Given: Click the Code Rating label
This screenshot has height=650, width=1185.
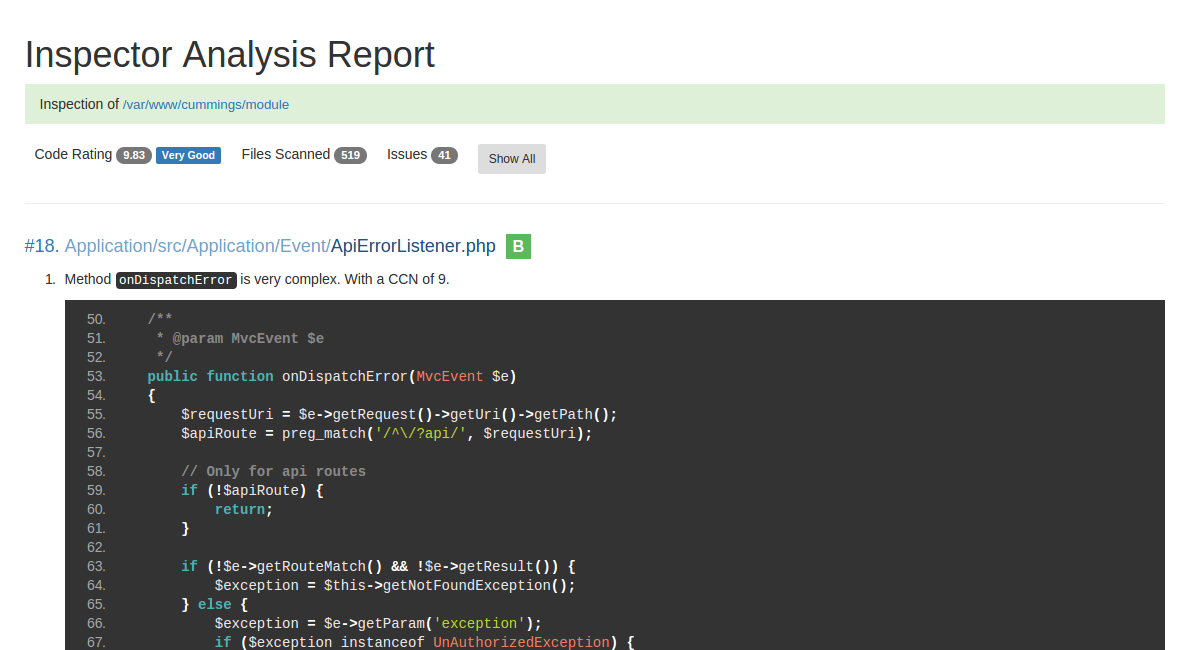Looking at the screenshot, I should point(73,154).
